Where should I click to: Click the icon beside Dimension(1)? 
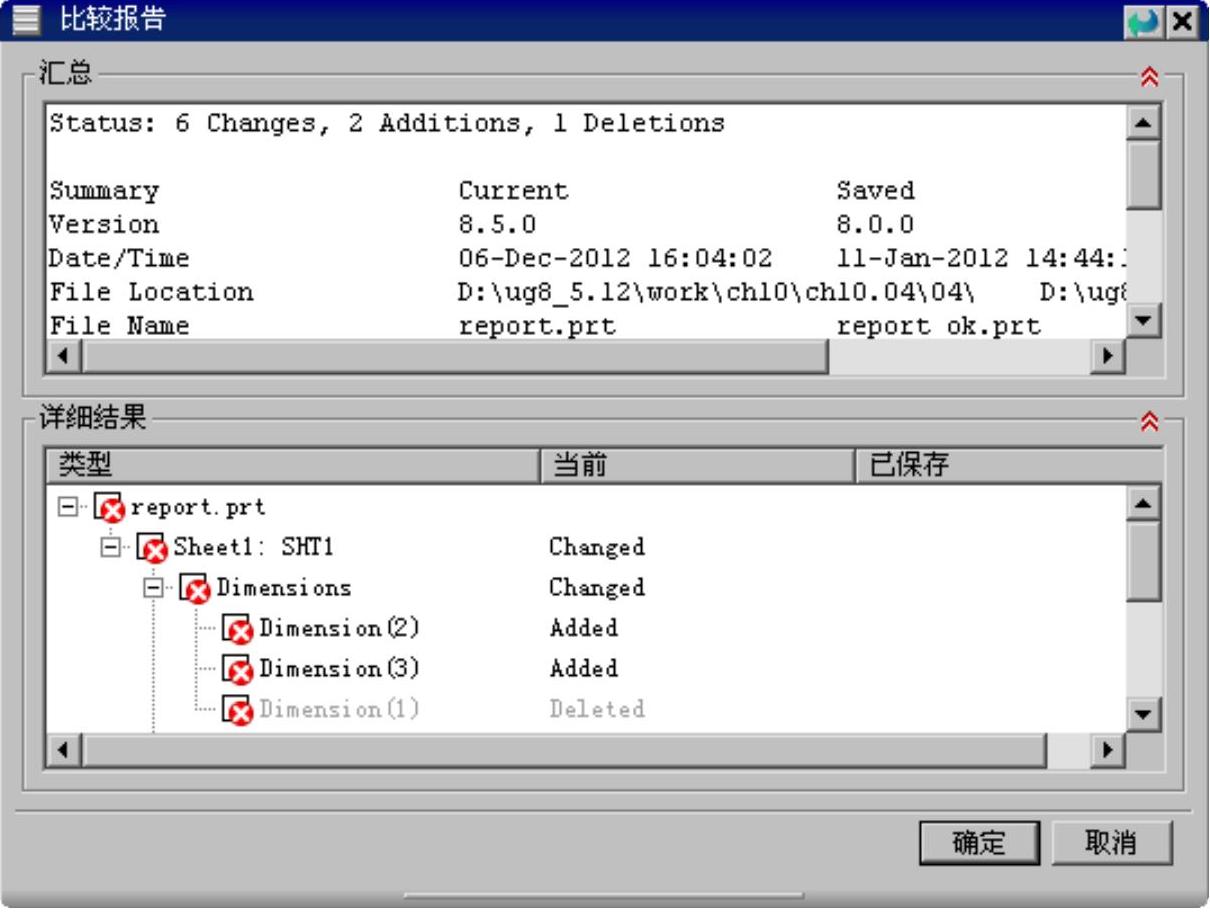[238, 710]
